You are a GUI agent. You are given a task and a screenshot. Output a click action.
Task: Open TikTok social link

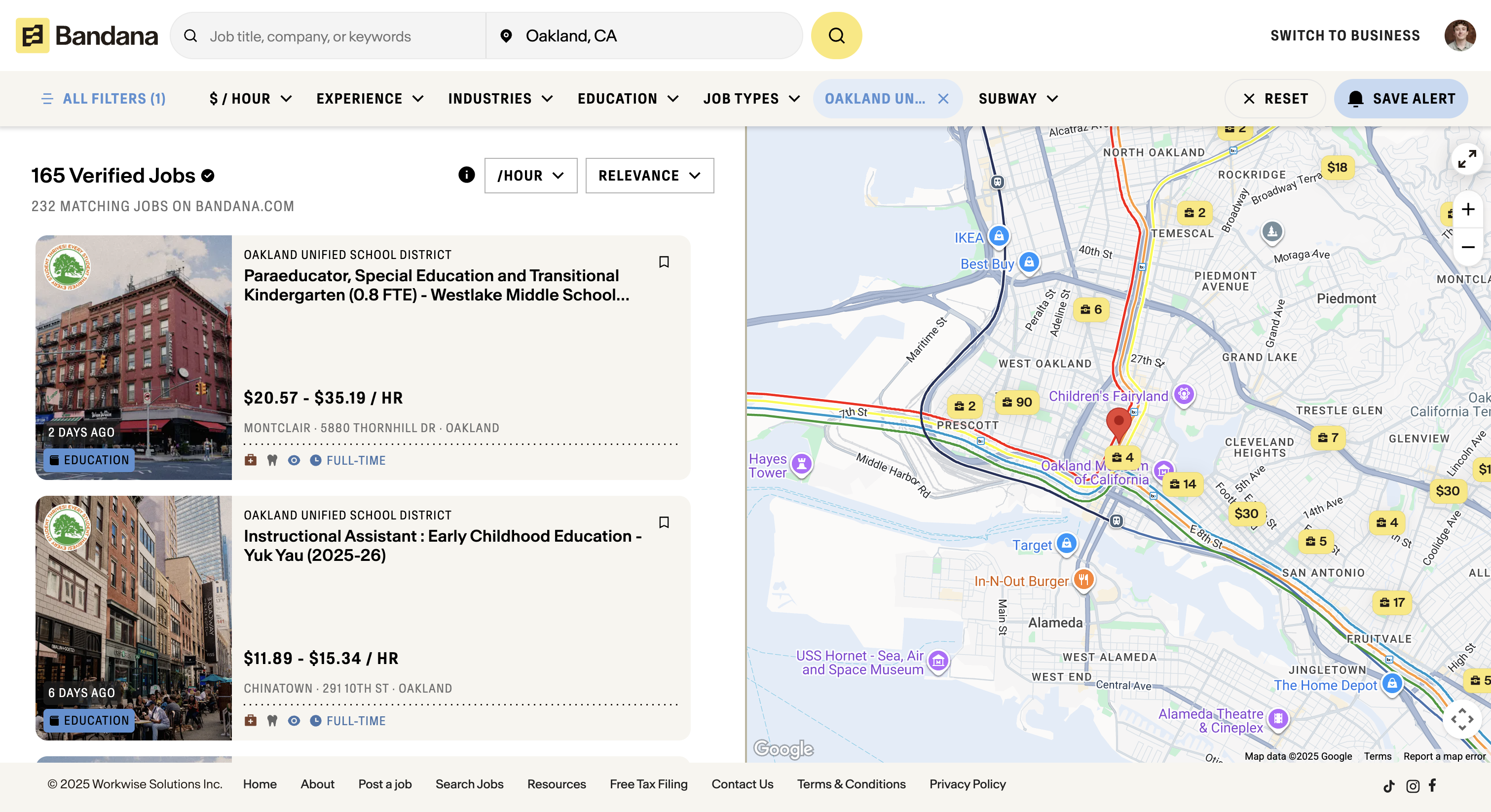click(1388, 785)
